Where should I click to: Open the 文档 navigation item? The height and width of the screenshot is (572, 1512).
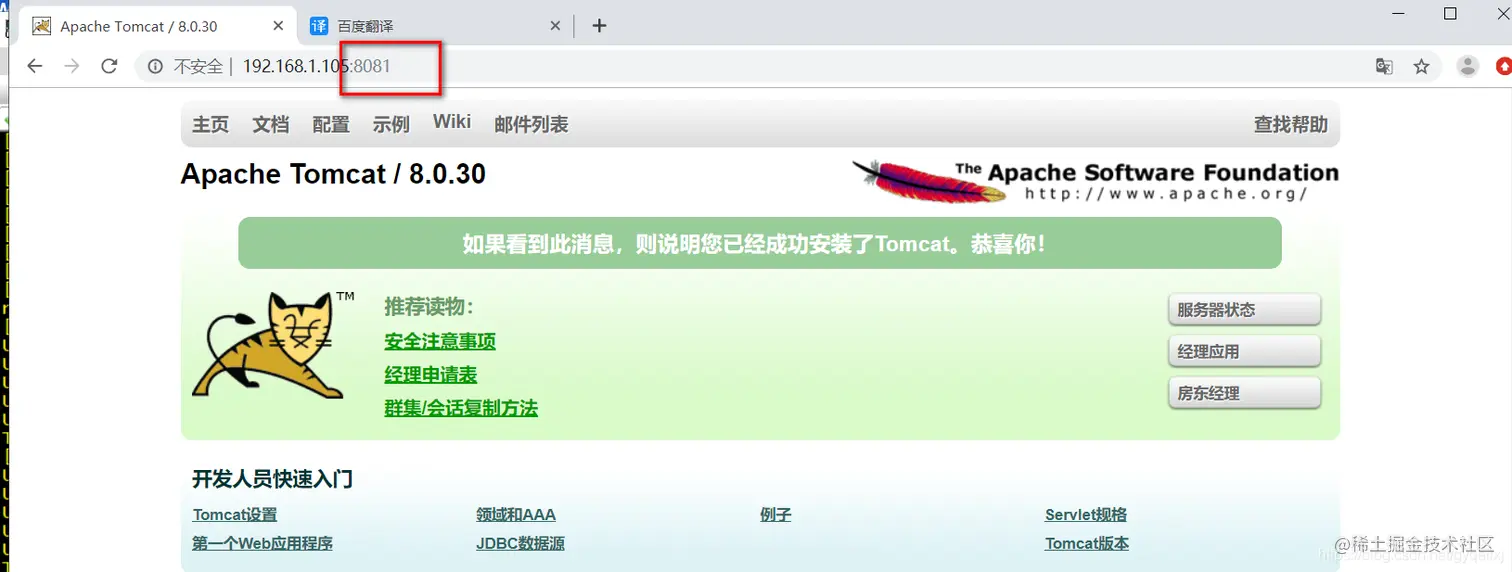pos(271,124)
